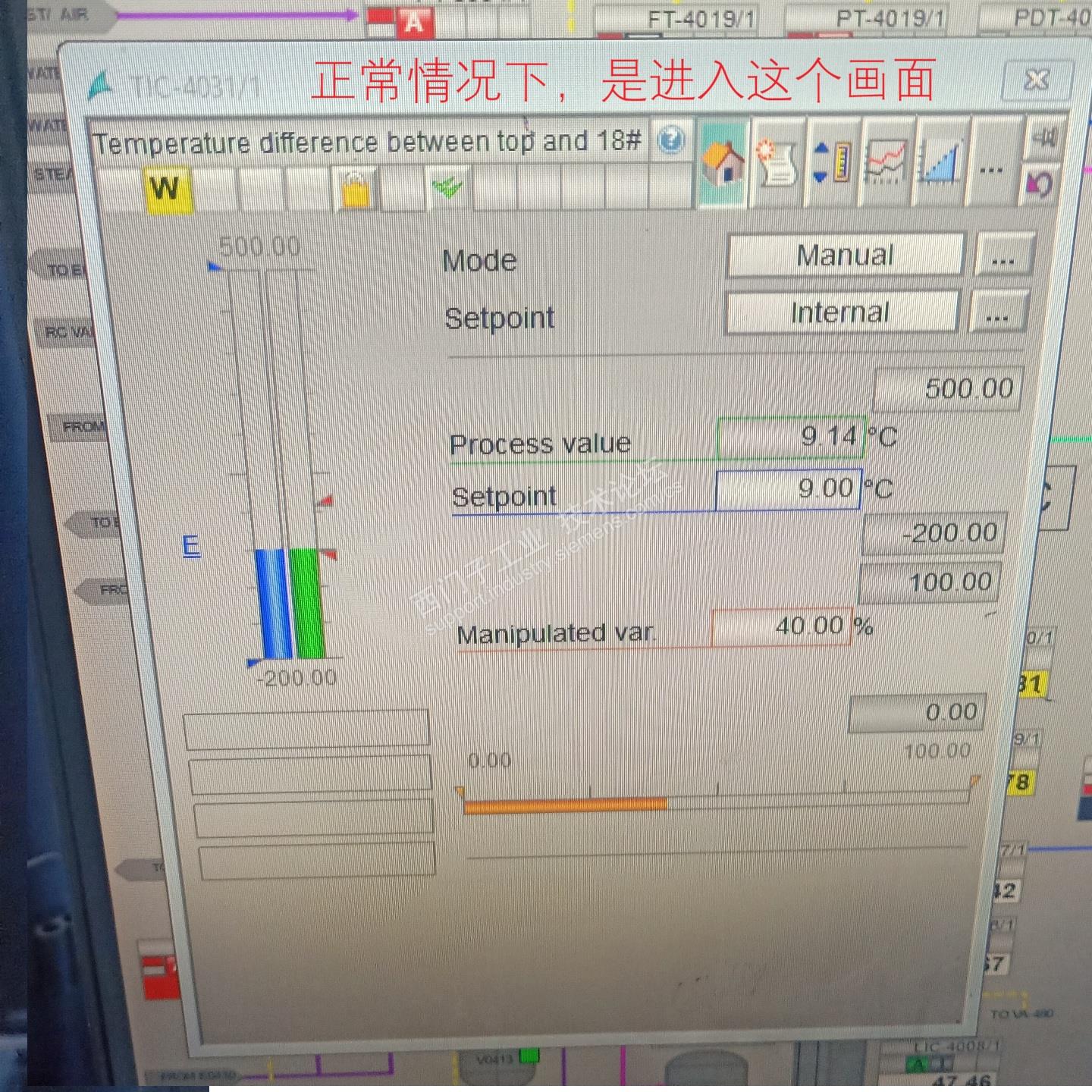Open the standard view house icon
This screenshot has height=1092, width=1092.
(x=723, y=162)
